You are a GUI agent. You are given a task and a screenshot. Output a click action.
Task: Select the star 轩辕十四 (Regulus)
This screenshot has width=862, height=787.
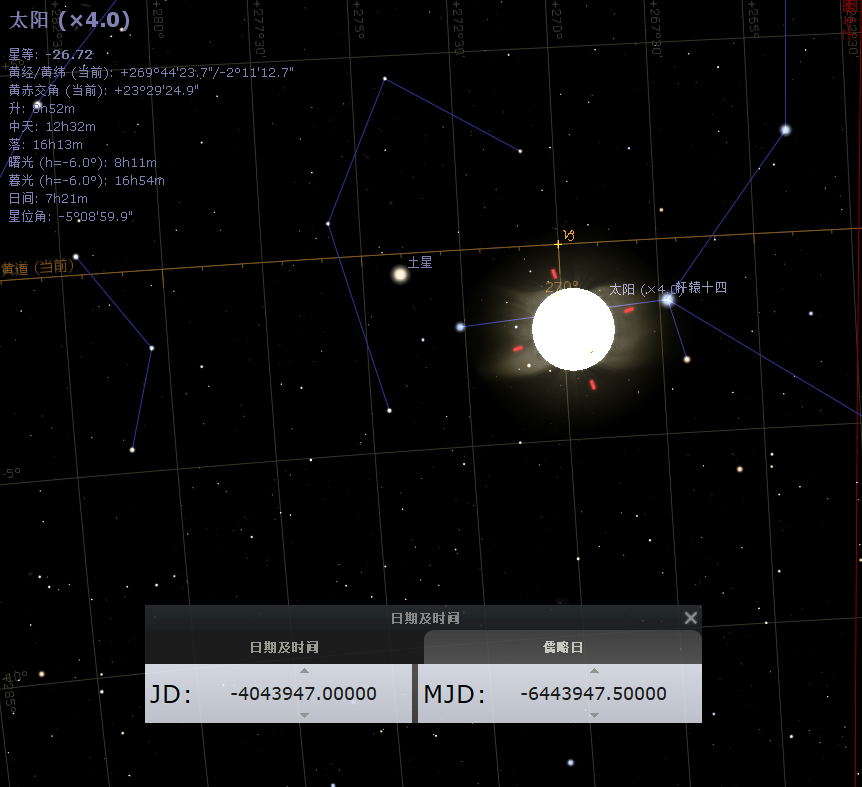[x=667, y=300]
